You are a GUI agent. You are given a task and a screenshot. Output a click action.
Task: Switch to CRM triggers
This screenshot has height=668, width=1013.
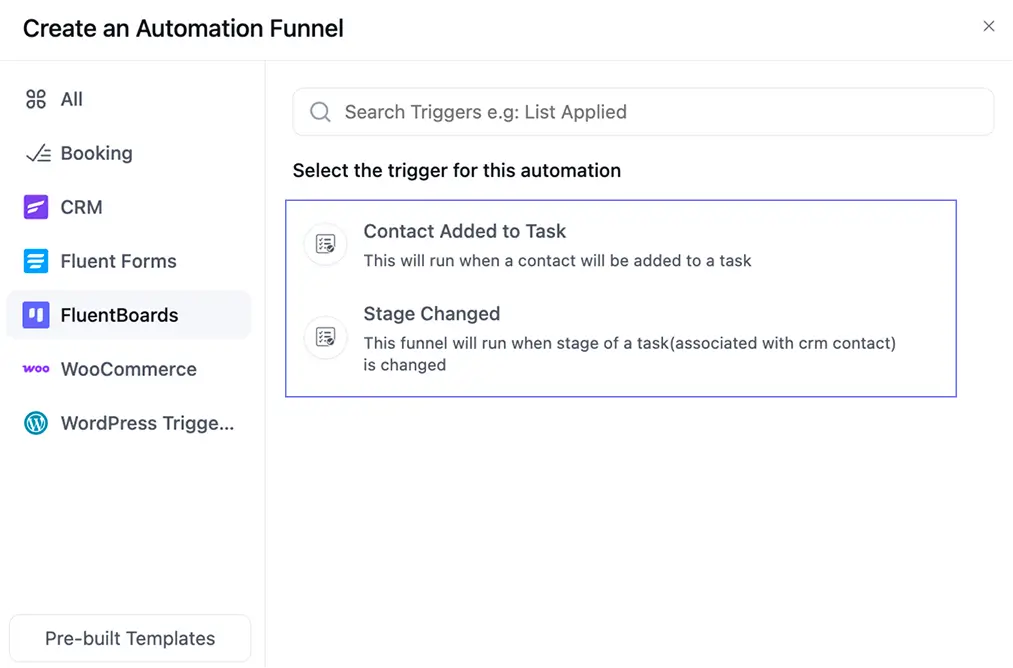pyautogui.click(x=129, y=207)
